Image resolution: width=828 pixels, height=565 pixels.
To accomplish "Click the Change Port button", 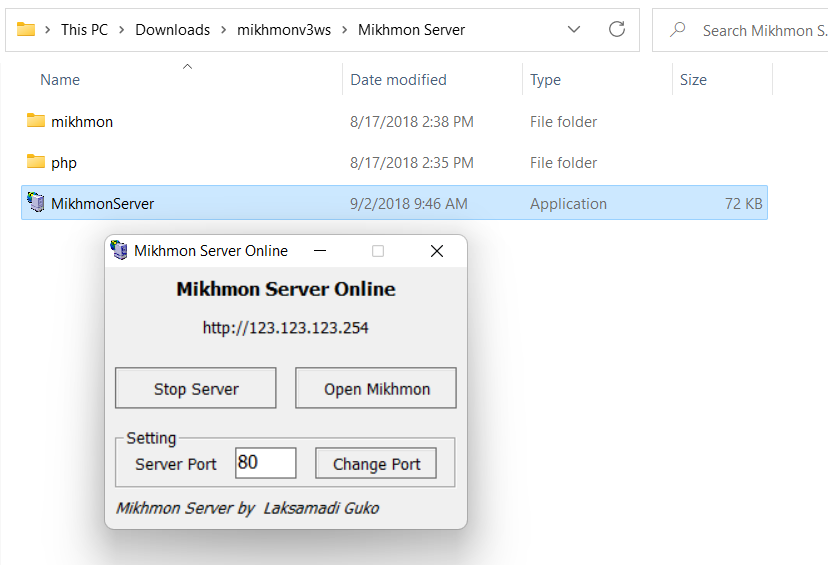I will (376, 464).
